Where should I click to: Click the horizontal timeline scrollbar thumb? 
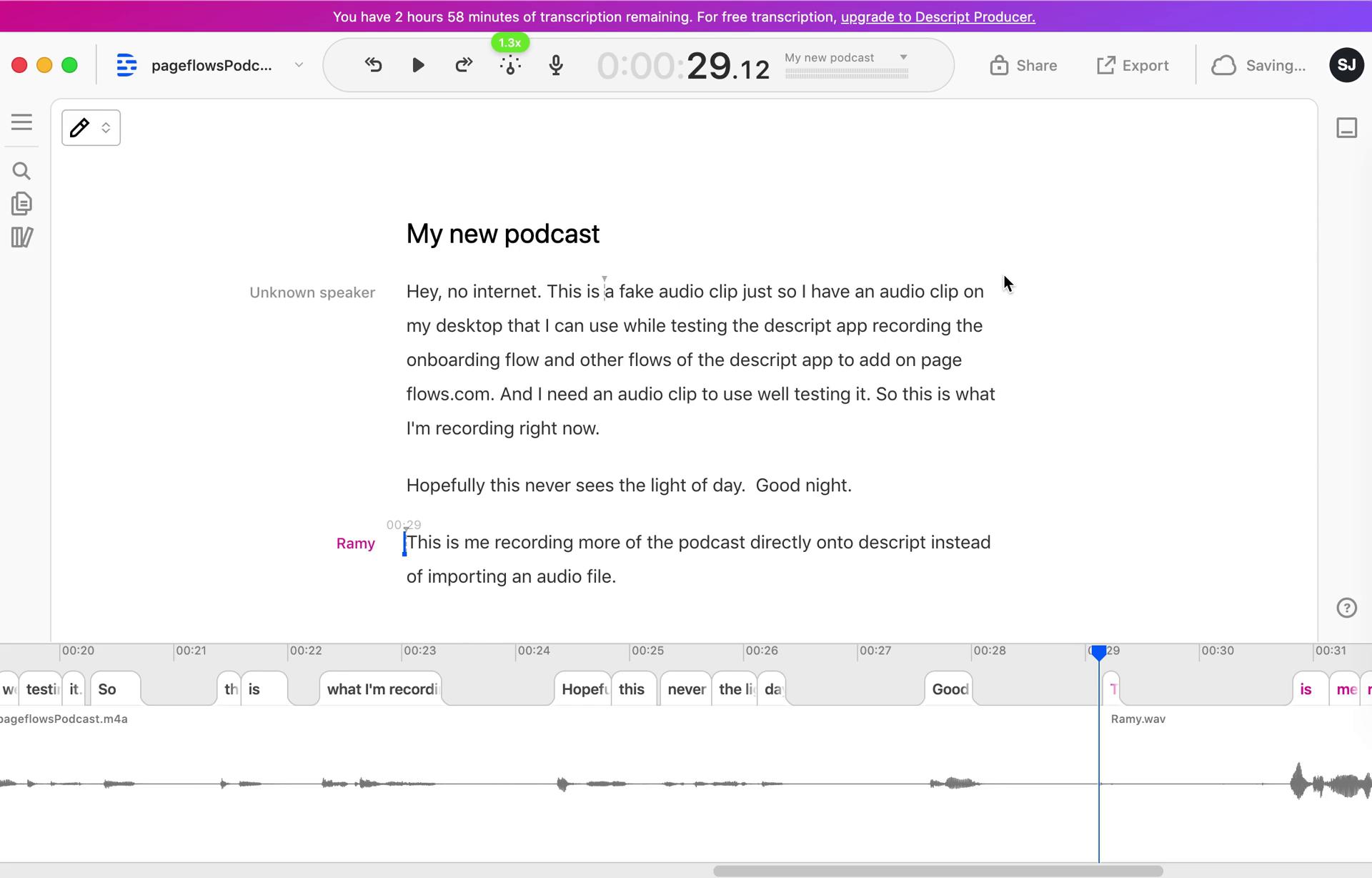(x=938, y=871)
